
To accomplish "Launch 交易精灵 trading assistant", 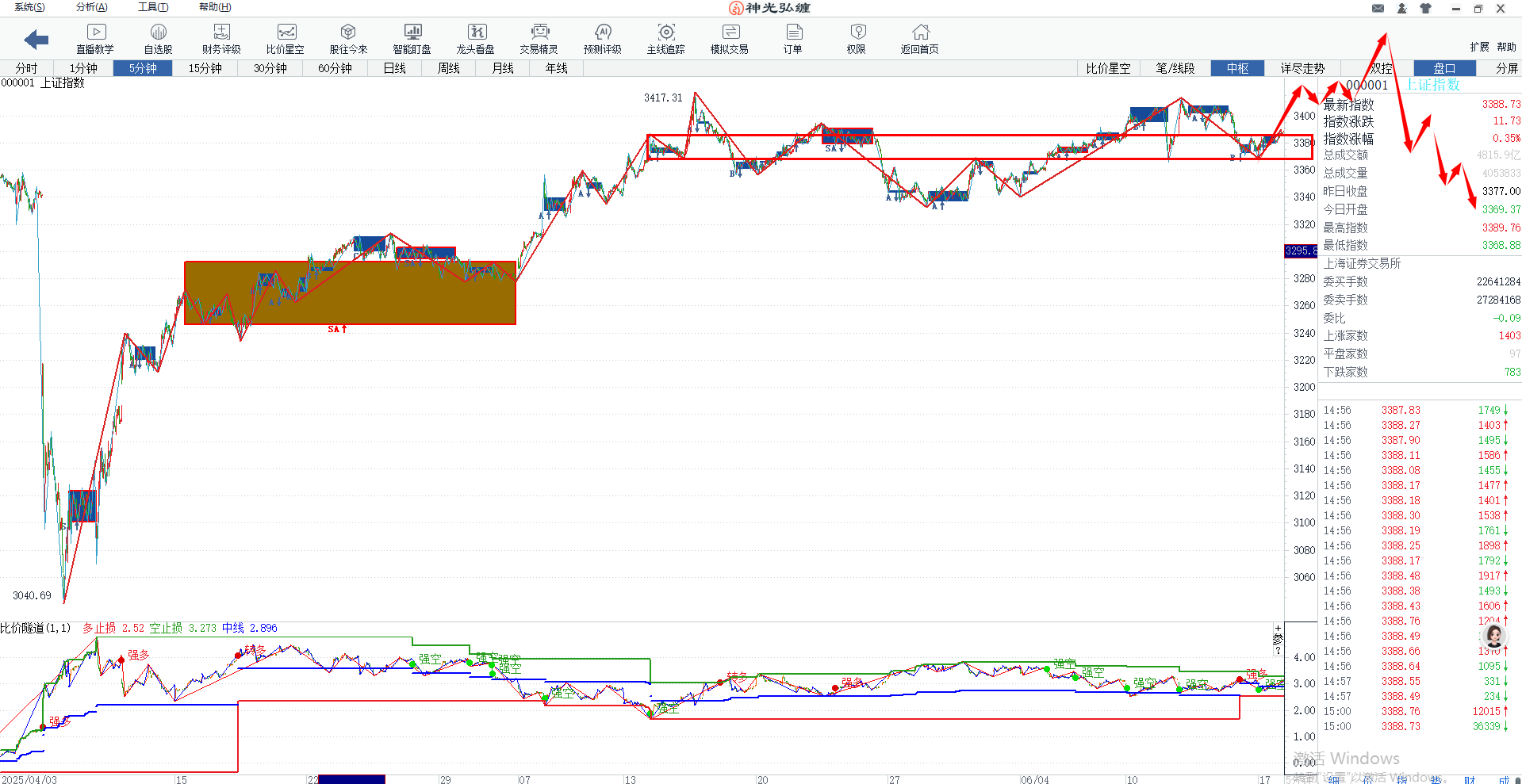I will pos(539,38).
